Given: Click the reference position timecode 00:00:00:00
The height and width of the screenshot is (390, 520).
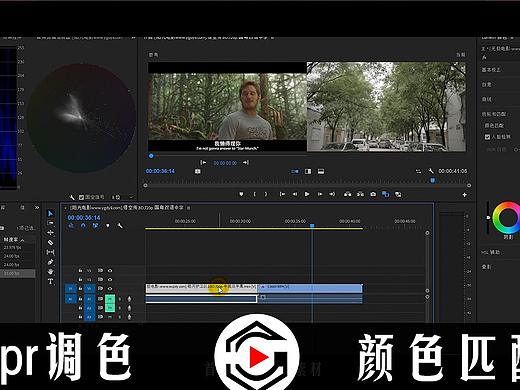Looking at the screenshot, I should (x=225, y=163).
